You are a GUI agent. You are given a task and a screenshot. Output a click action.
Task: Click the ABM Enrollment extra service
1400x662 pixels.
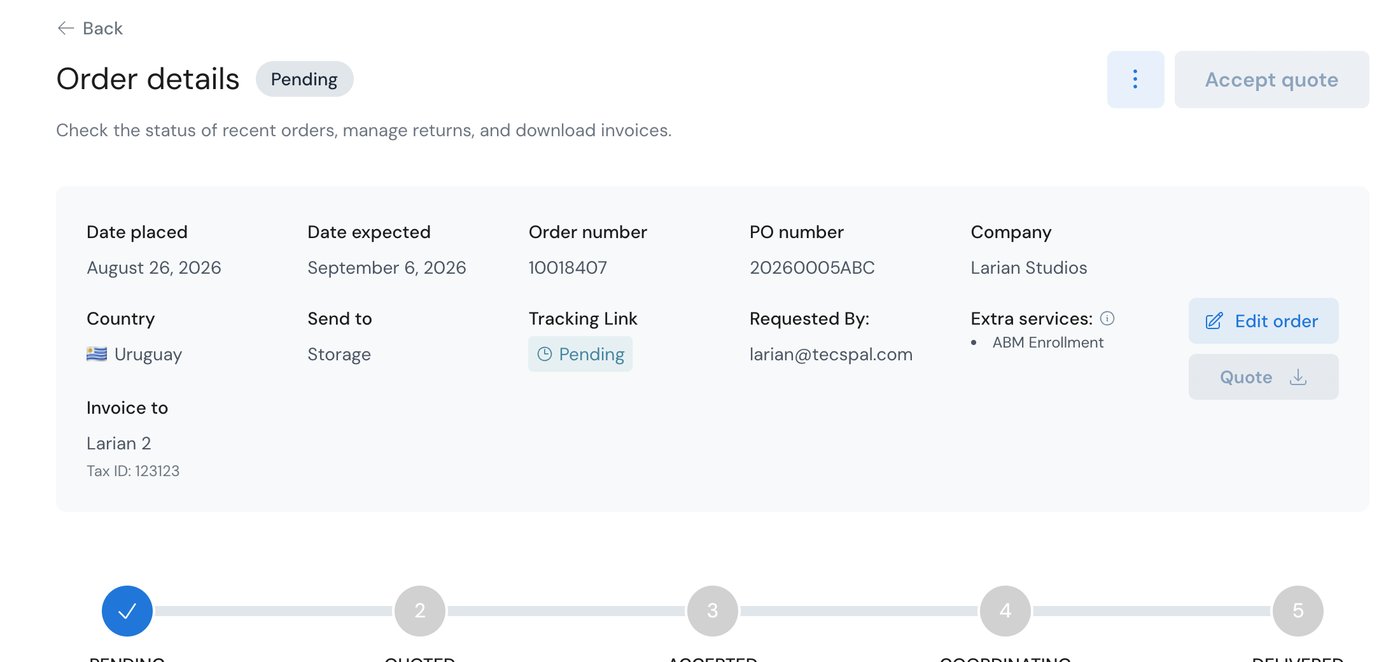coord(1048,342)
